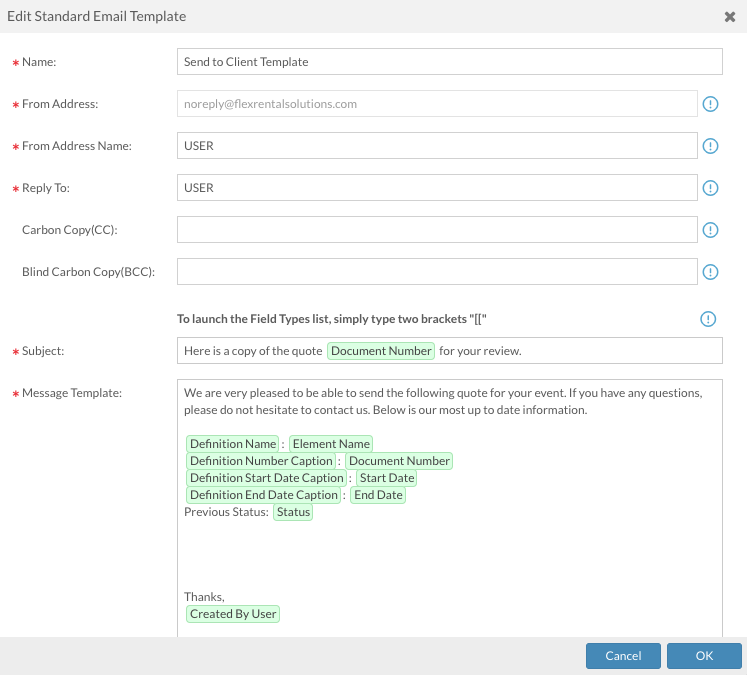Click 'Previous Status:' text in message
This screenshot has height=675, width=747.
pos(226,512)
